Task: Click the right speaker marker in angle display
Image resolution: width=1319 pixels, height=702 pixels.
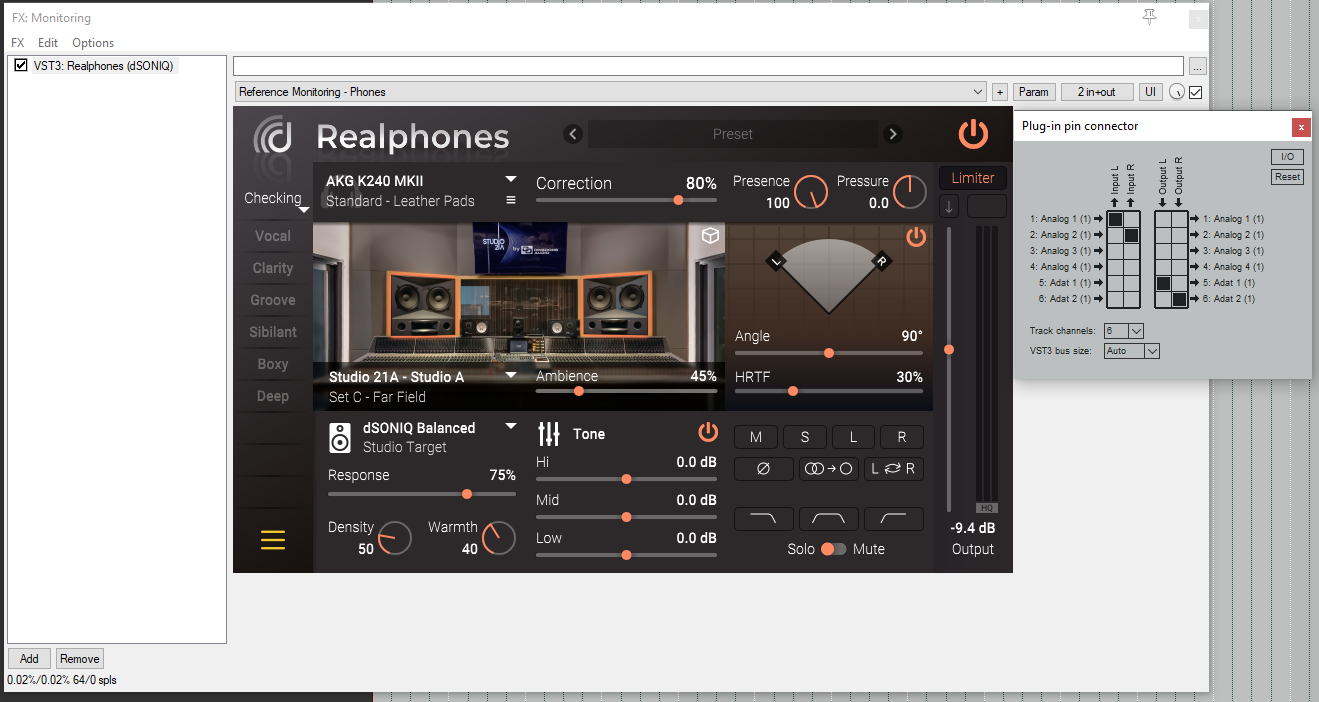Action: coord(881,261)
